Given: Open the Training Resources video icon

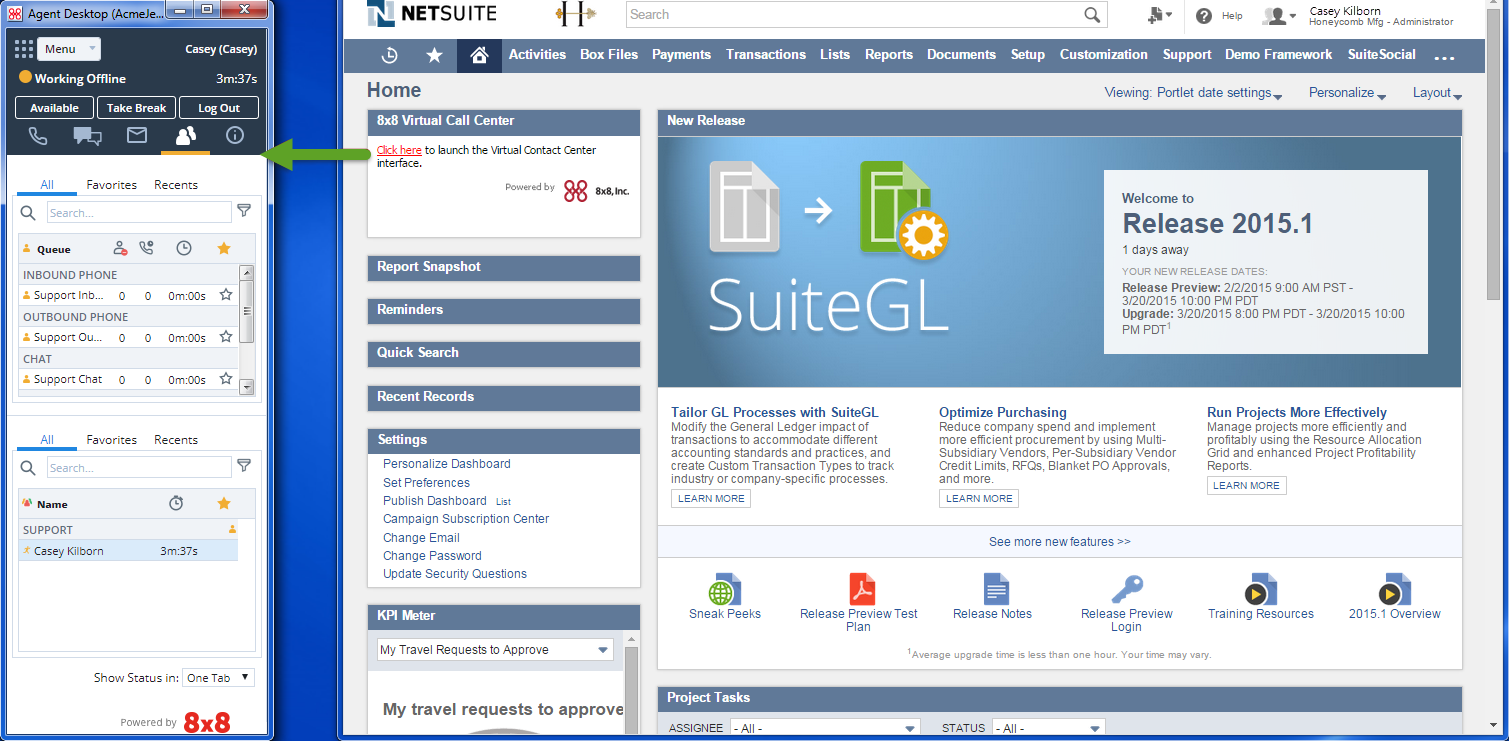Looking at the screenshot, I should [1260, 589].
